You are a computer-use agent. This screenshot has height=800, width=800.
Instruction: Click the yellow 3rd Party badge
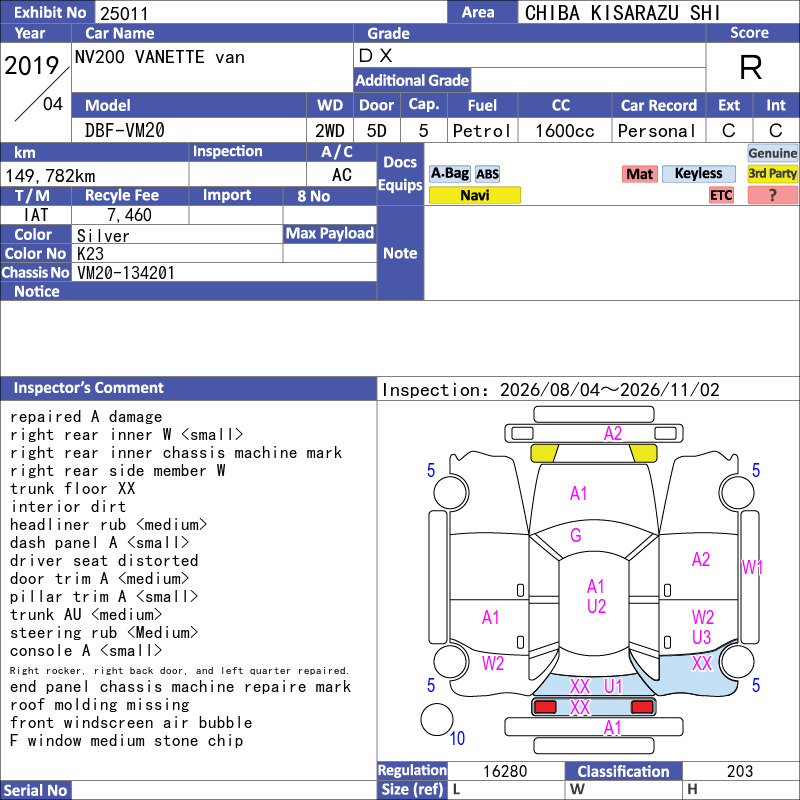(772, 174)
